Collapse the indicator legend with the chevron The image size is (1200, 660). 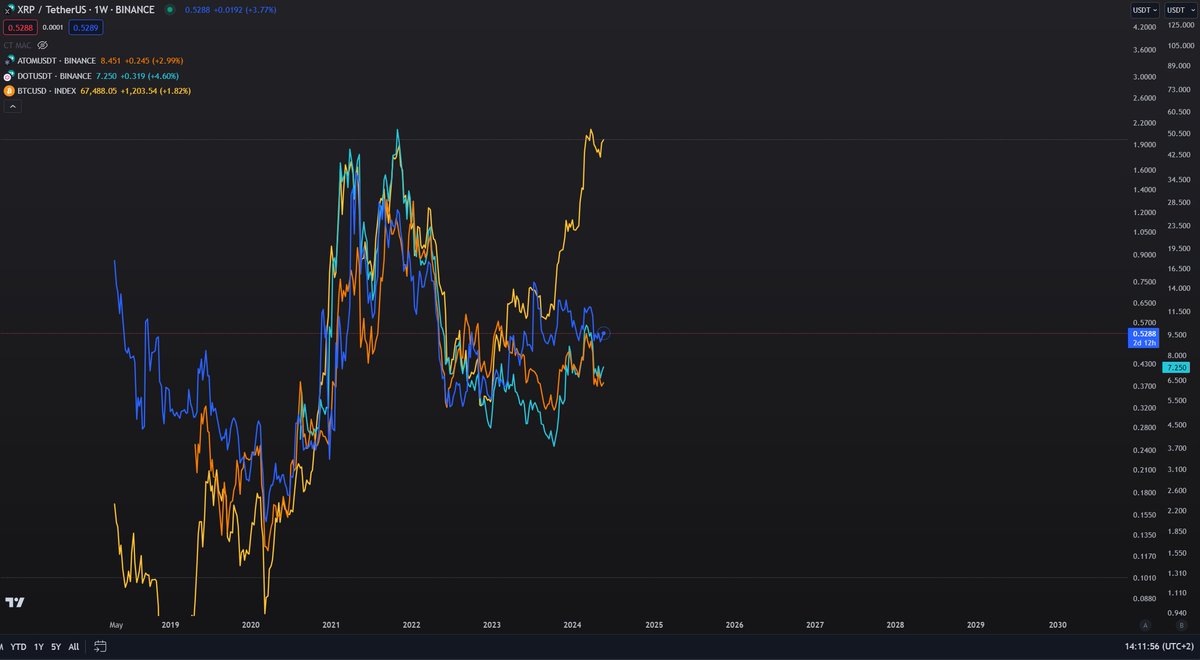coord(14,105)
